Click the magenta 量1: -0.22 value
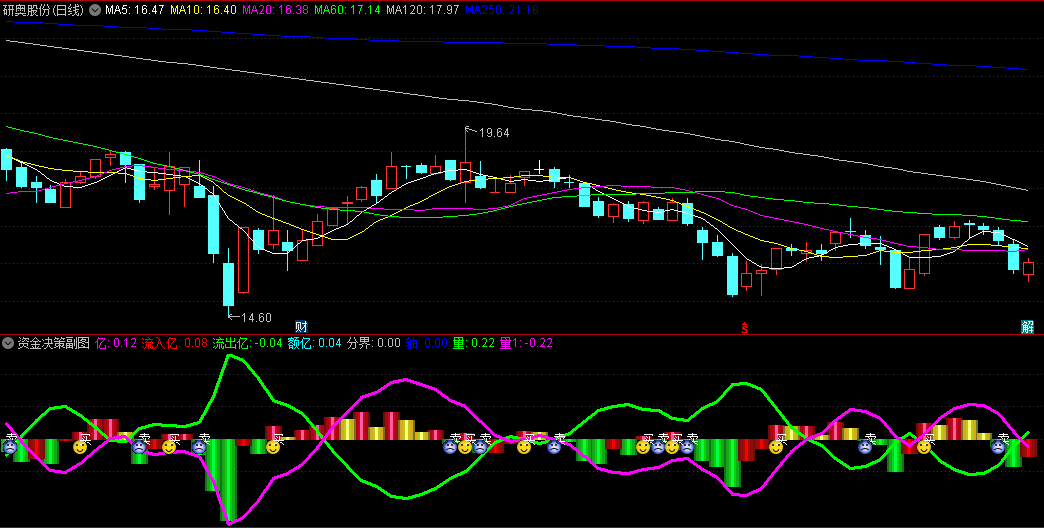This screenshot has width=1044, height=528. click(526, 343)
